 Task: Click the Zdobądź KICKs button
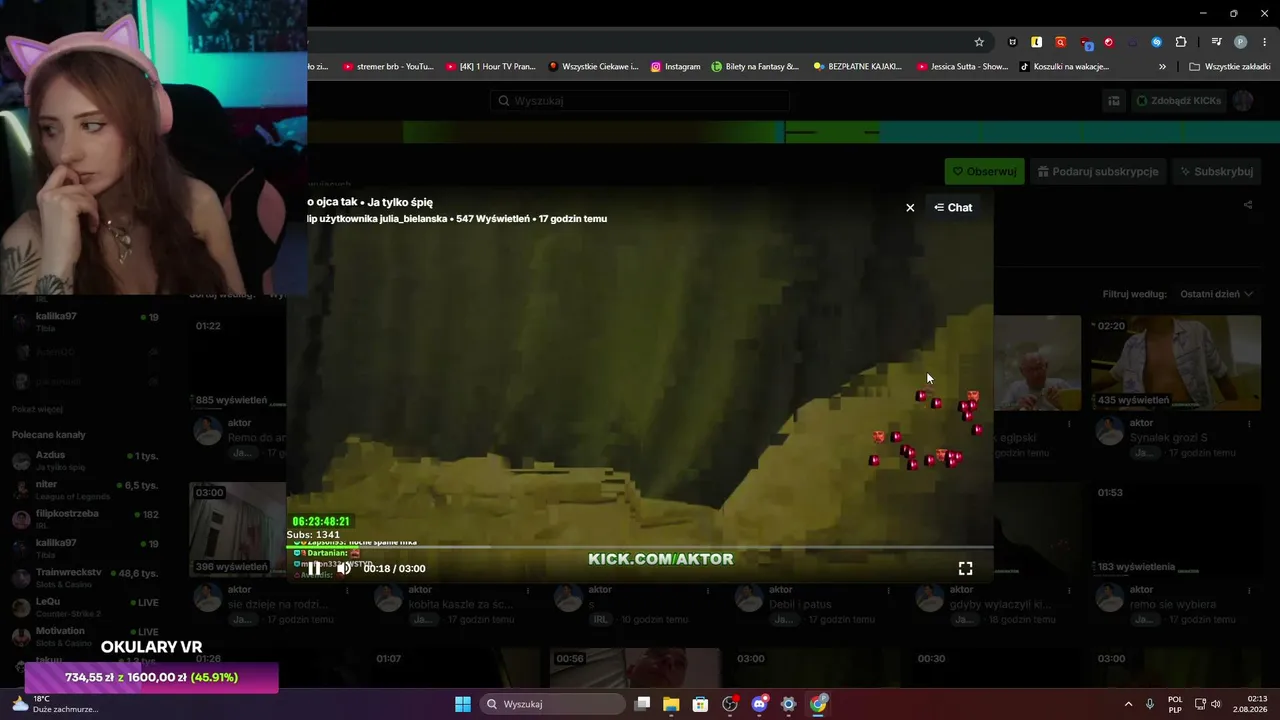1179,101
